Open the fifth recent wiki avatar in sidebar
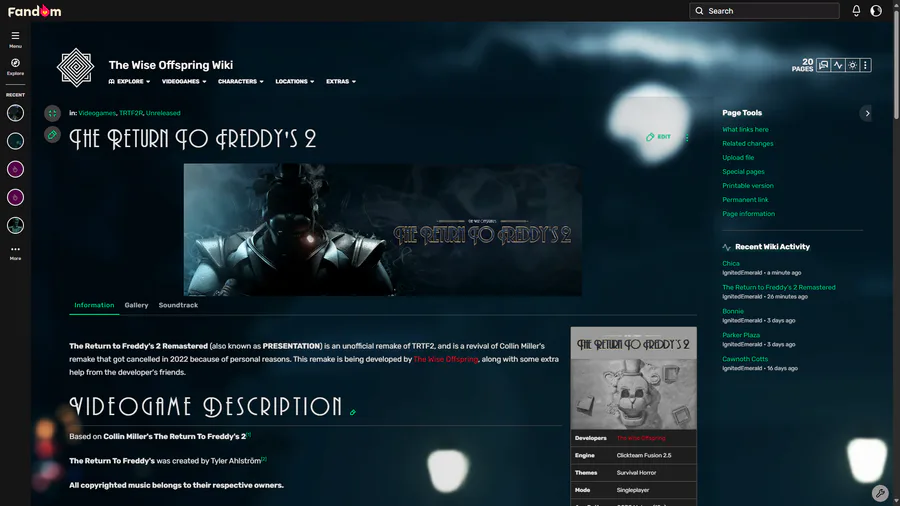The image size is (900, 506). click(15, 225)
